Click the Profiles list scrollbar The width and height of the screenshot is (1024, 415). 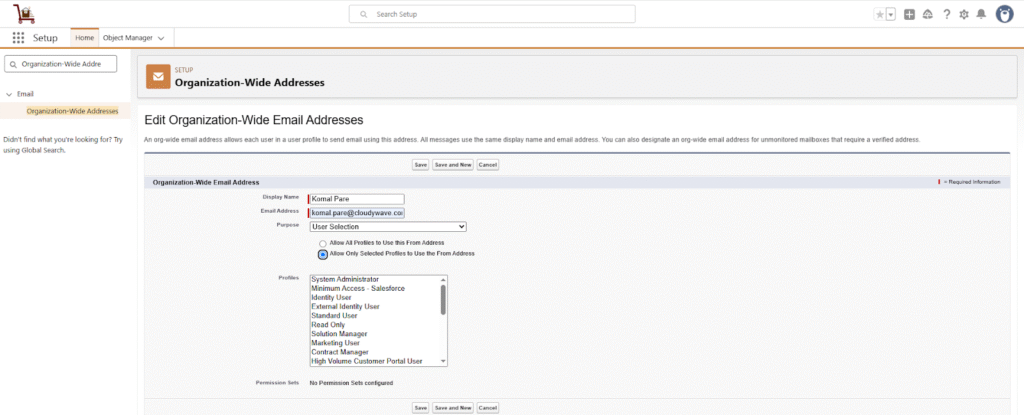pos(443,300)
